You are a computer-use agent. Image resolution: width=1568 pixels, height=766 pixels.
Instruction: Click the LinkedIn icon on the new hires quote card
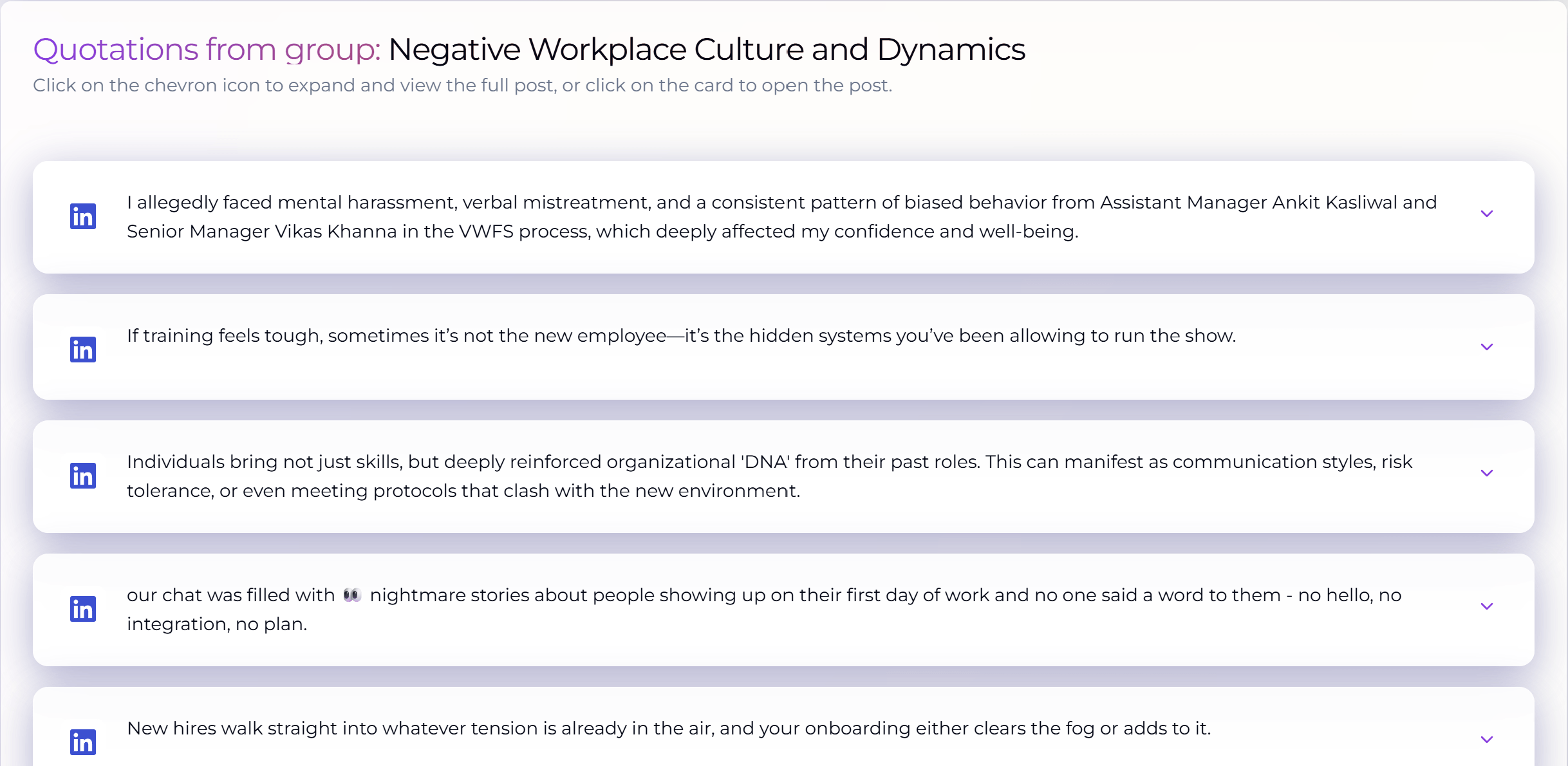(x=82, y=742)
